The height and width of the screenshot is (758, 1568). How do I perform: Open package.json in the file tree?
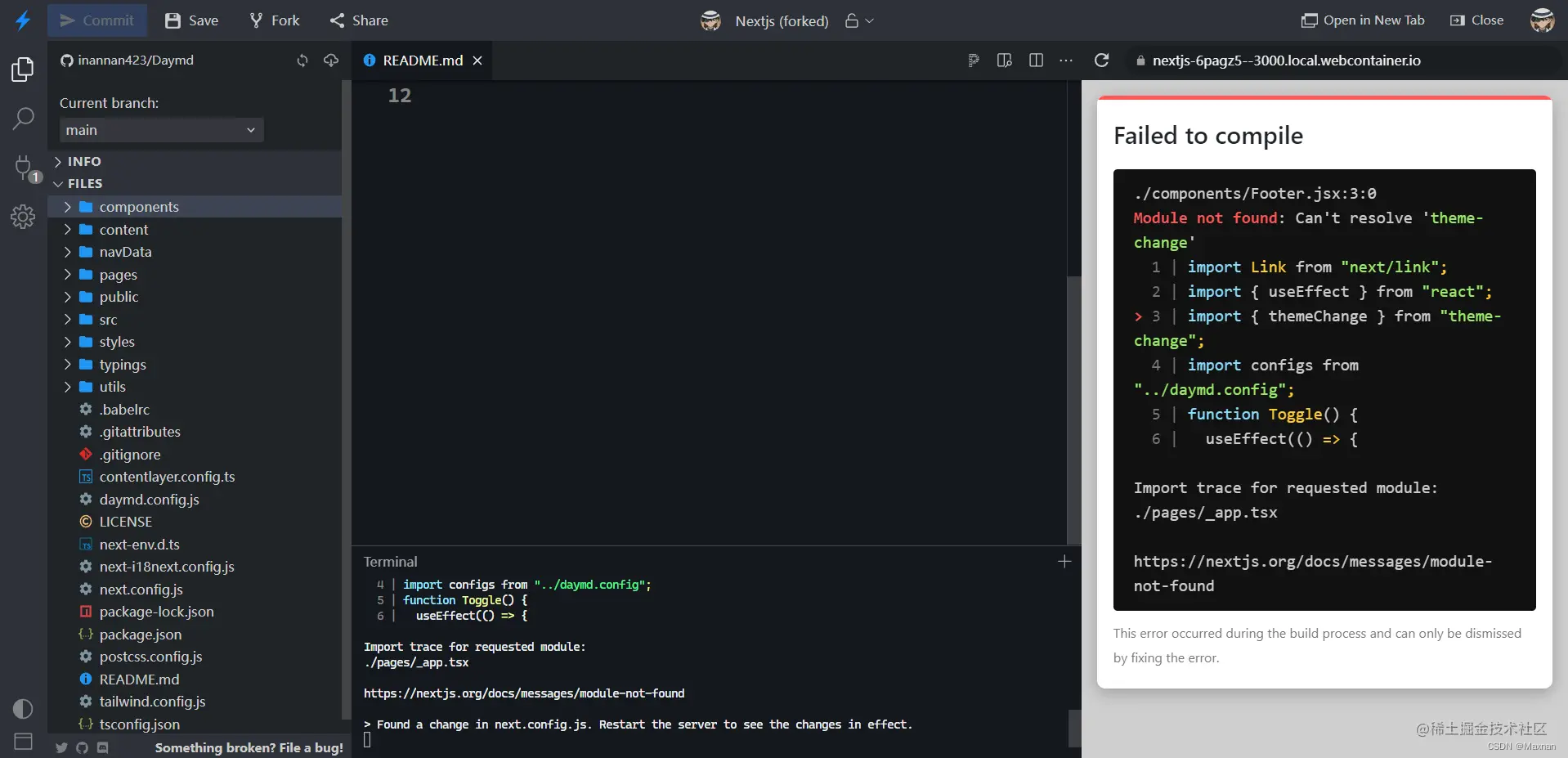click(x=140, y=635)
